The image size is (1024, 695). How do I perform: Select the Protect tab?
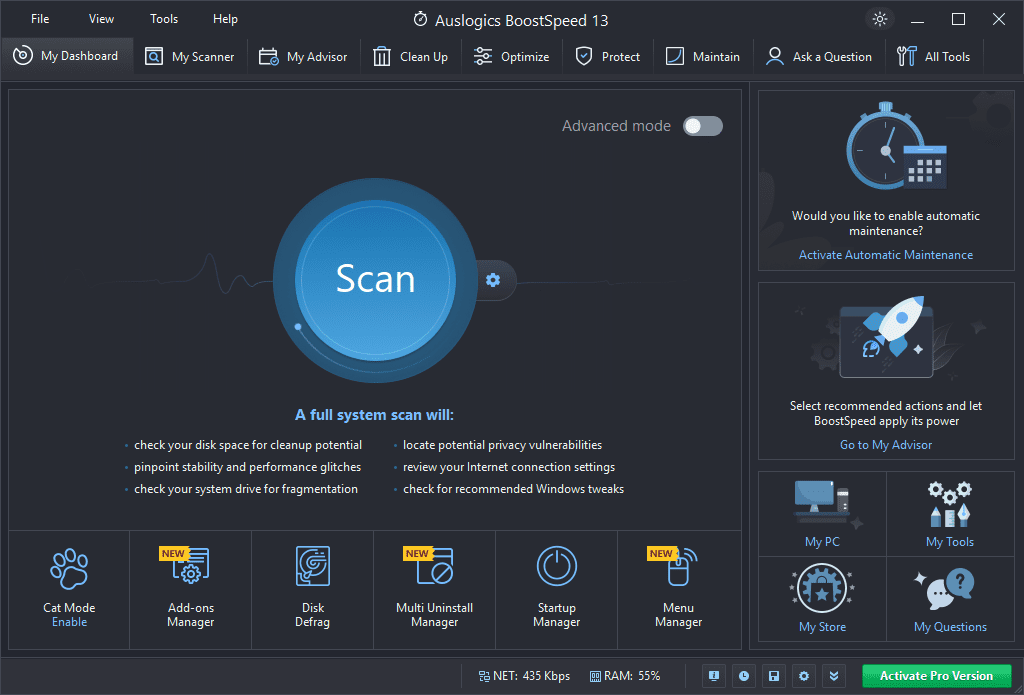point(608,57)
